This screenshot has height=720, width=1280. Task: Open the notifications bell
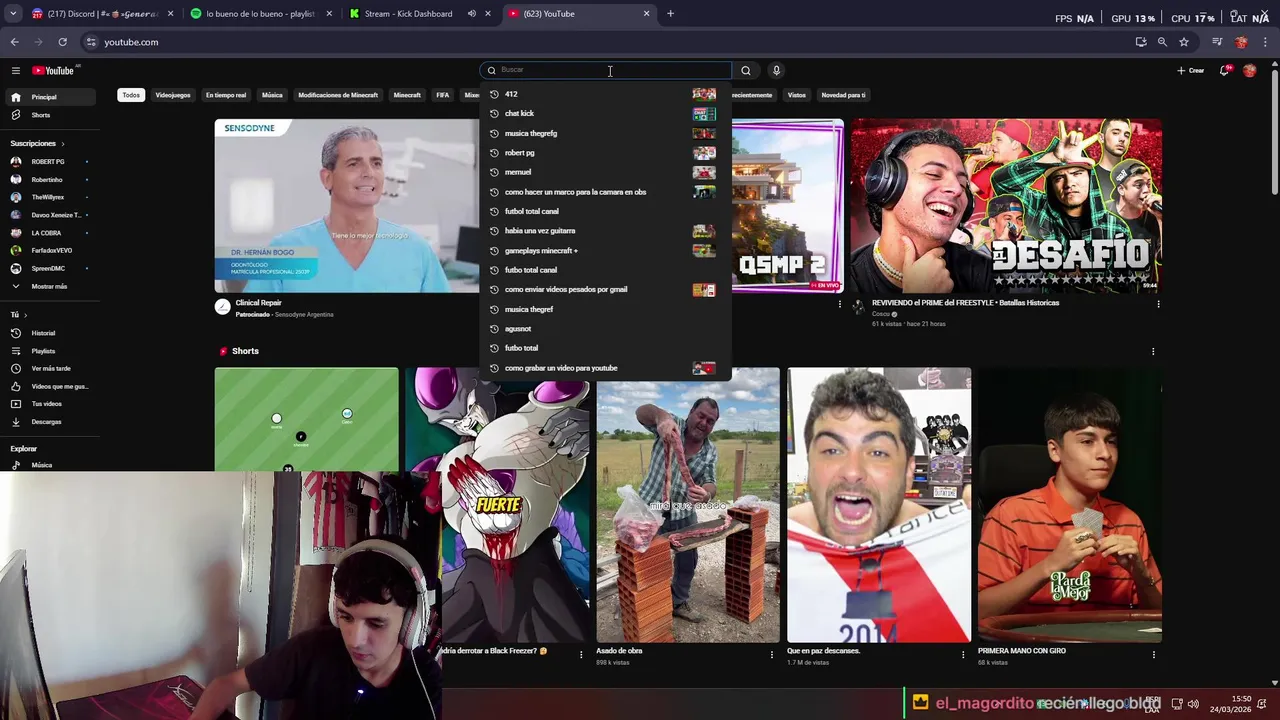click(x=1225, y=70)
